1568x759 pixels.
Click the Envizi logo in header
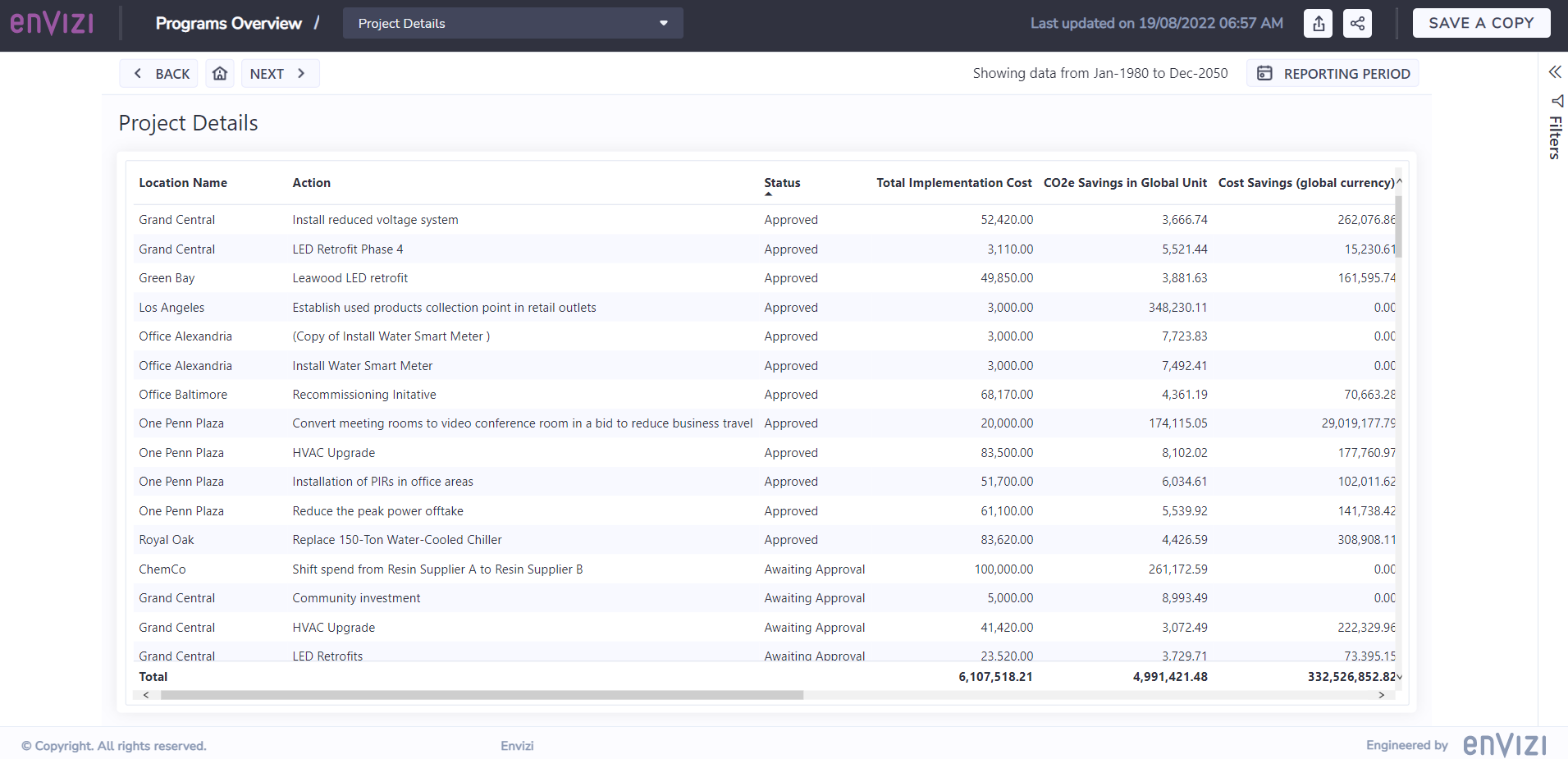point(52,22)
